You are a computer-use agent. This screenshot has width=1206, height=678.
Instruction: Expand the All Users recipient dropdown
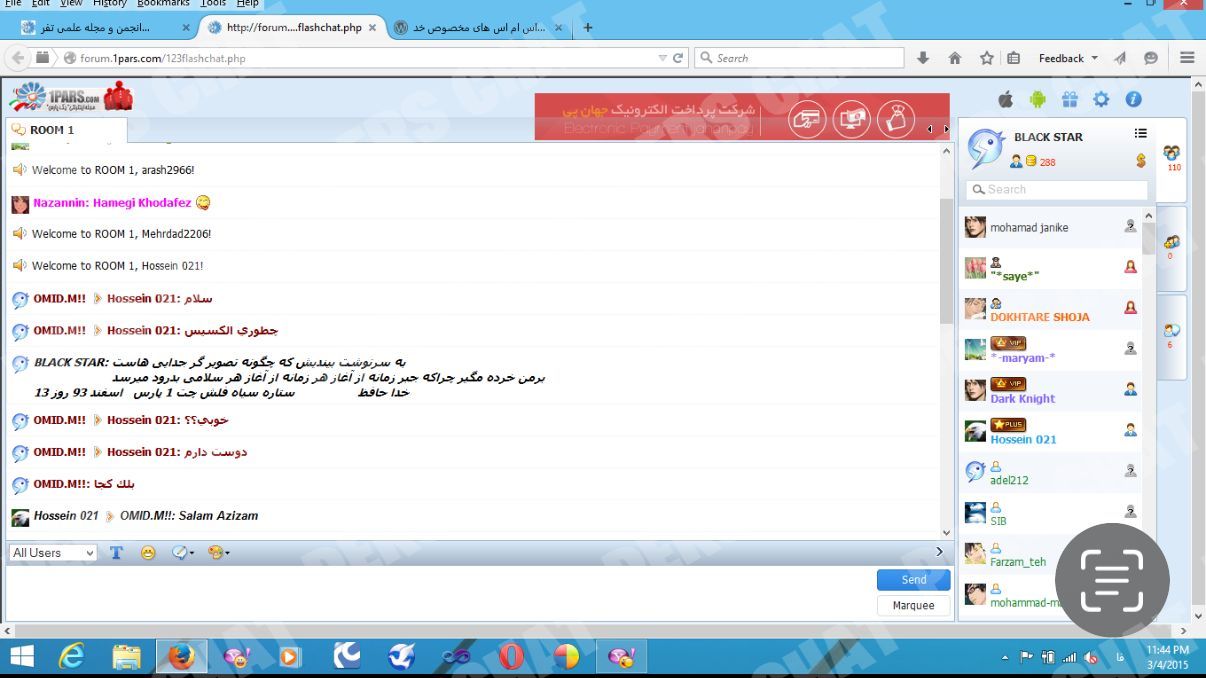click(x=53, y=553)
